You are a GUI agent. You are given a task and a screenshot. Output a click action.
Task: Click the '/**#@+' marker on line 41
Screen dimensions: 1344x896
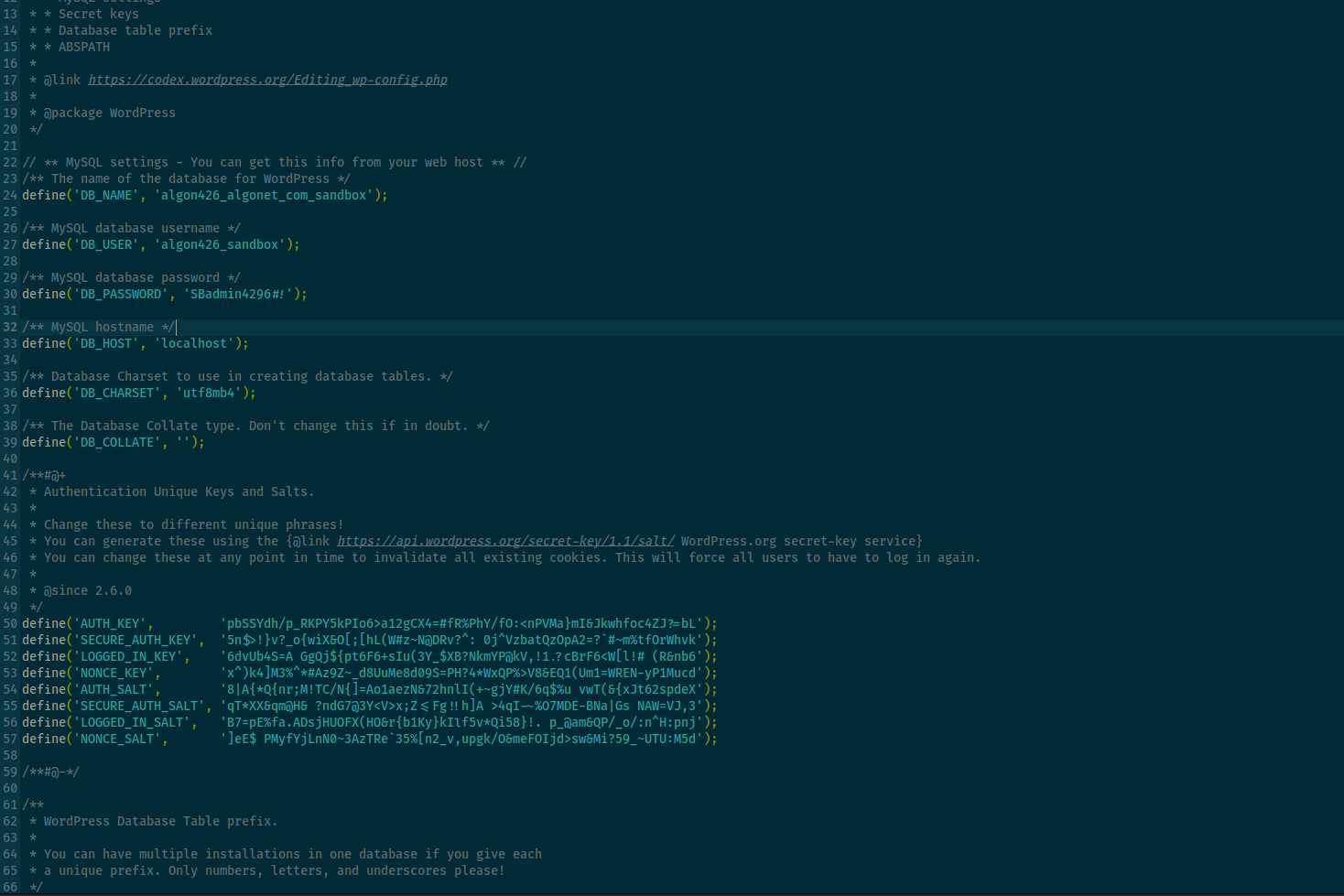coord(44,475)
